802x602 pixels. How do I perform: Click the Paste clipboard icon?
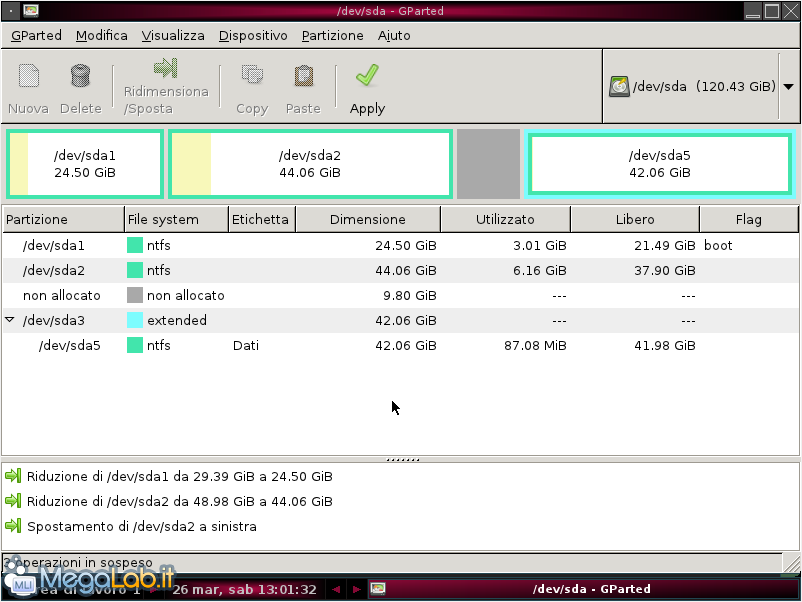[304, 75]
